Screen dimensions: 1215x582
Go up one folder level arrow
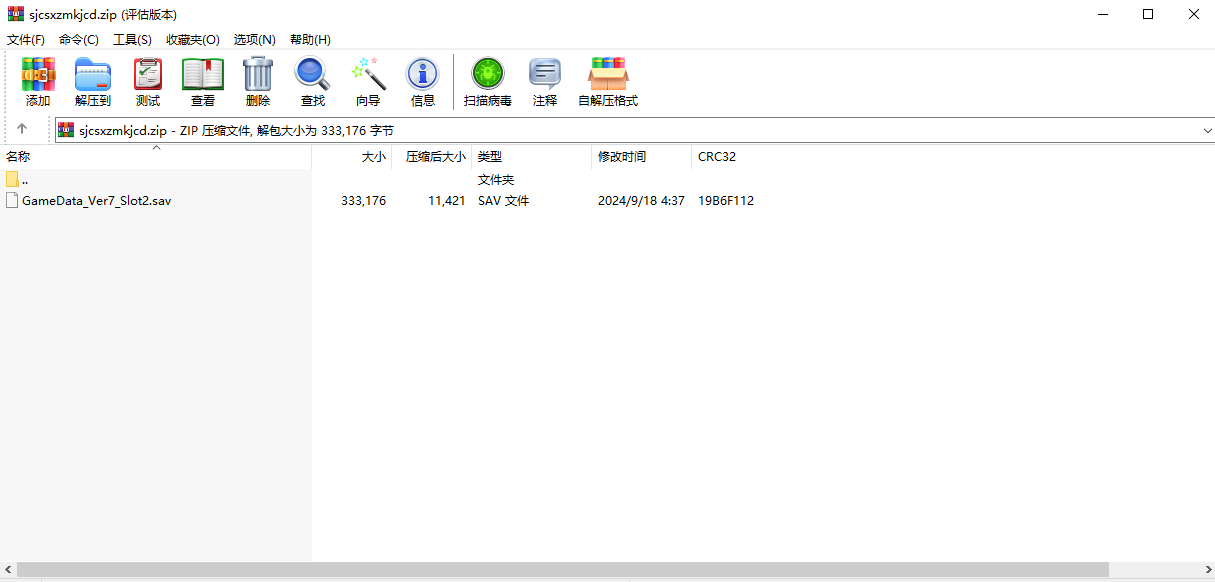click(22, 129)
